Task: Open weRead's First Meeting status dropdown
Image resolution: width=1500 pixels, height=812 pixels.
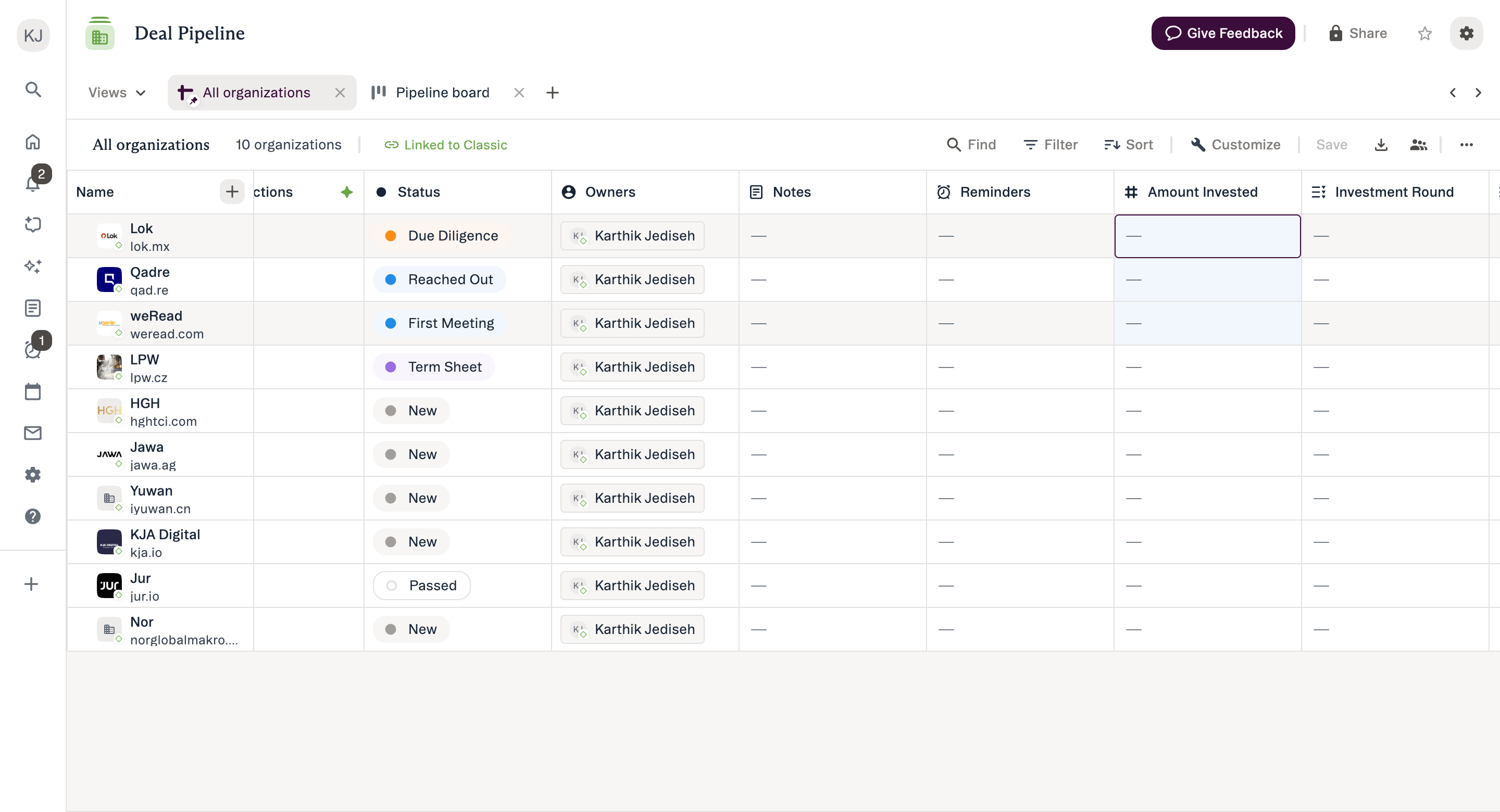Action: point(440,323)
